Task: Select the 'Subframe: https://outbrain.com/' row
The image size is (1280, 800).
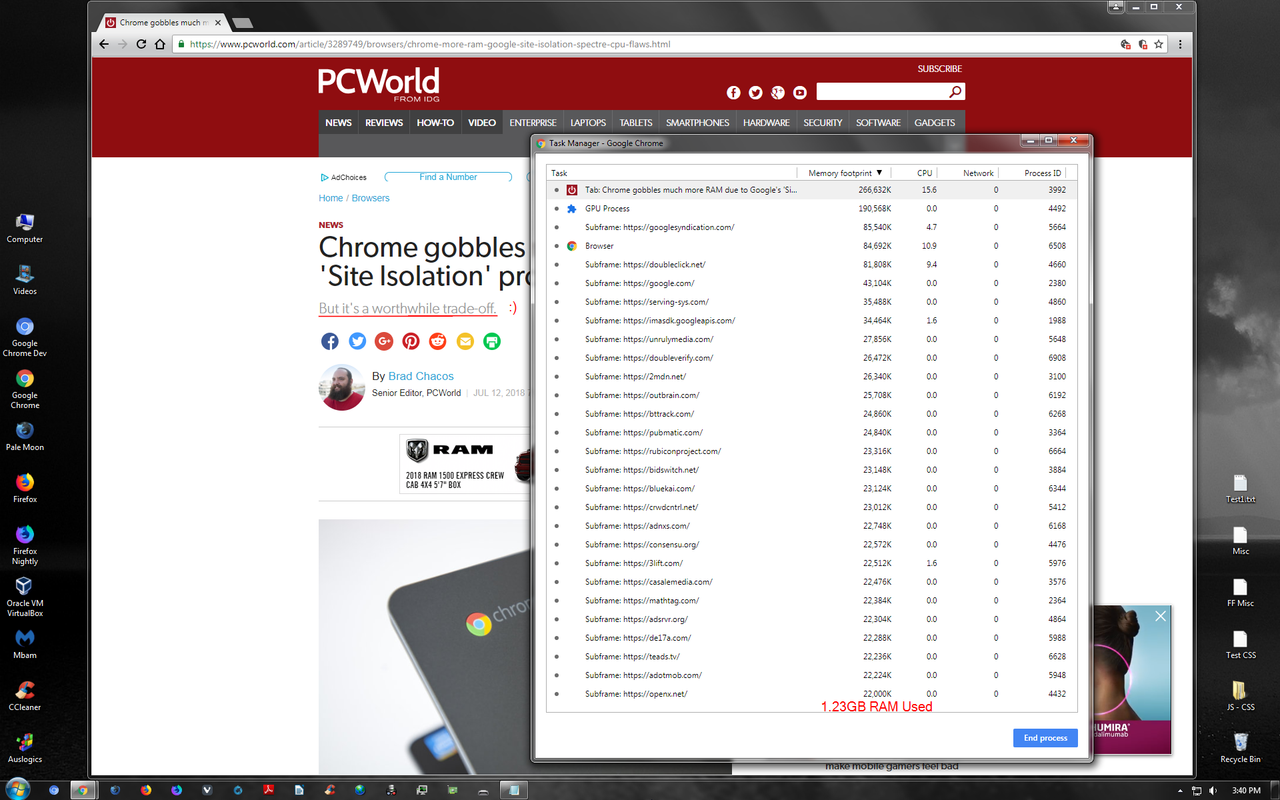Action: pos(812,395)
